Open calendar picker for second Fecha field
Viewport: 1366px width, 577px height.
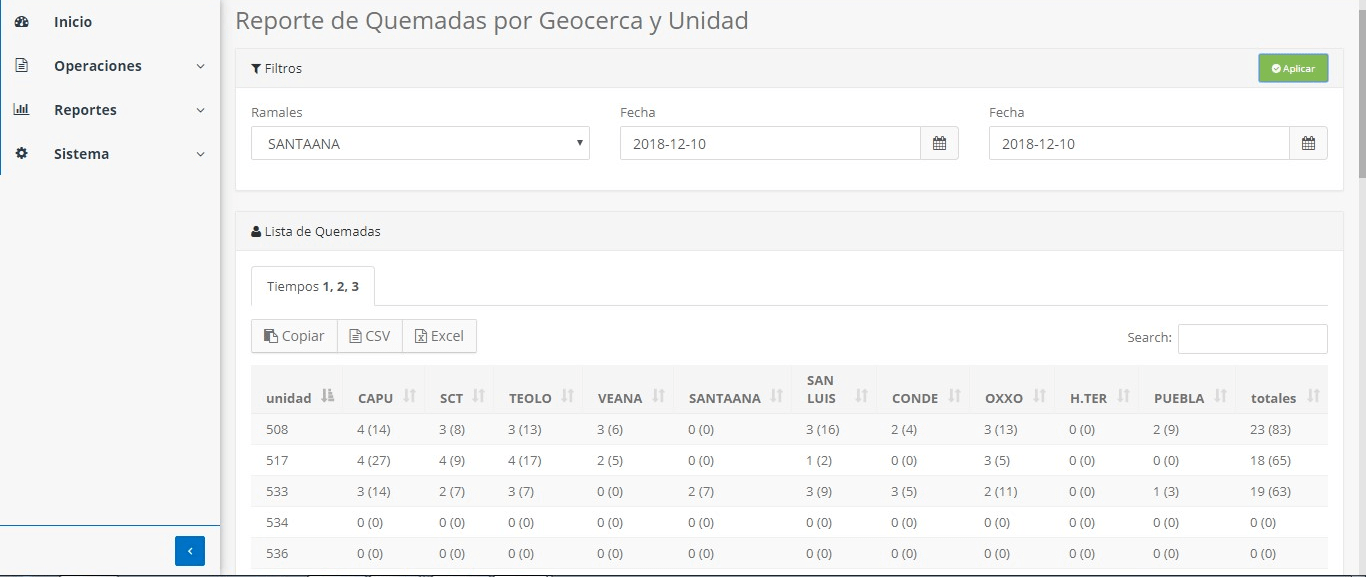1308,143
